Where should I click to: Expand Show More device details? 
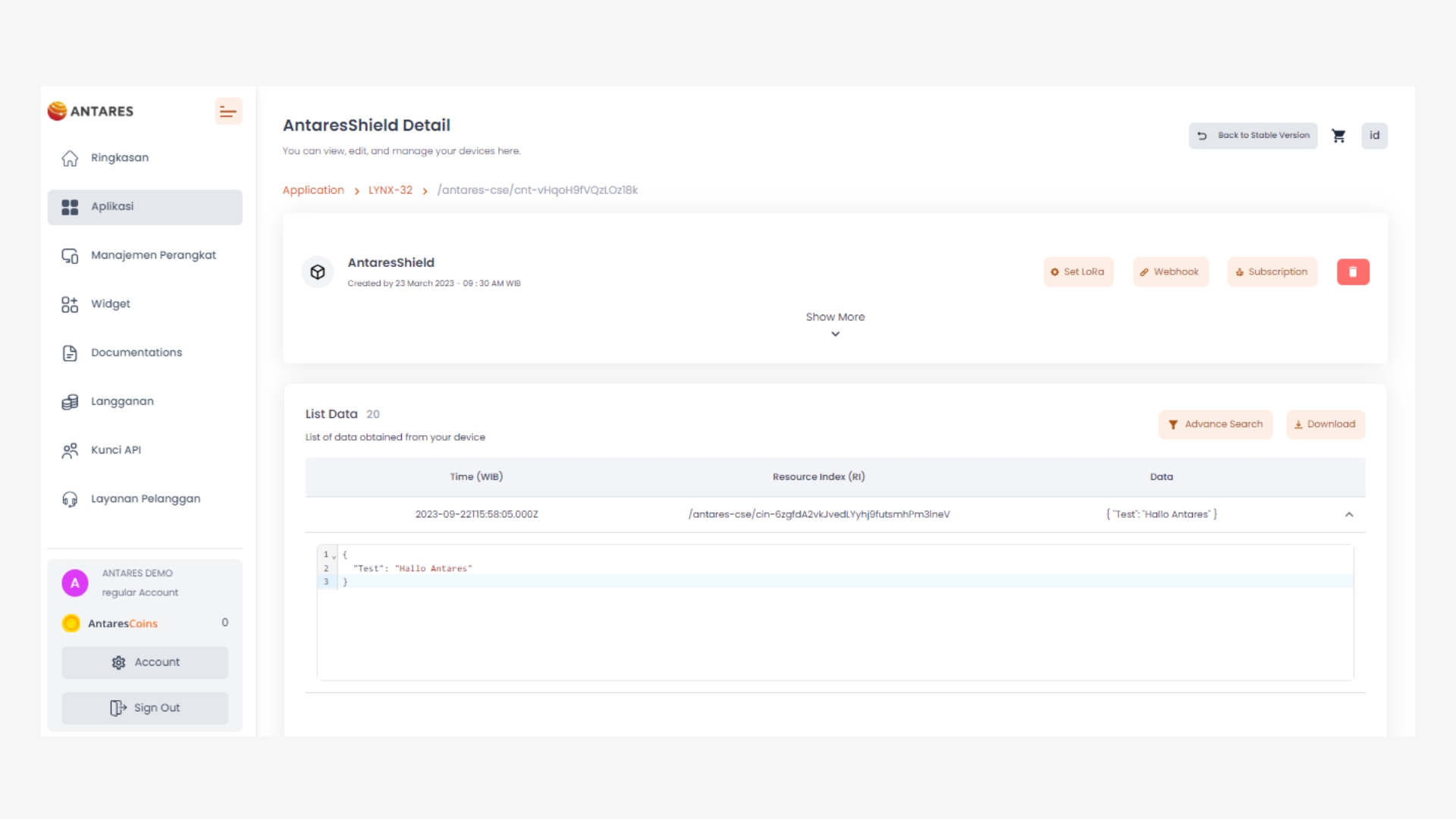[835, 325]
